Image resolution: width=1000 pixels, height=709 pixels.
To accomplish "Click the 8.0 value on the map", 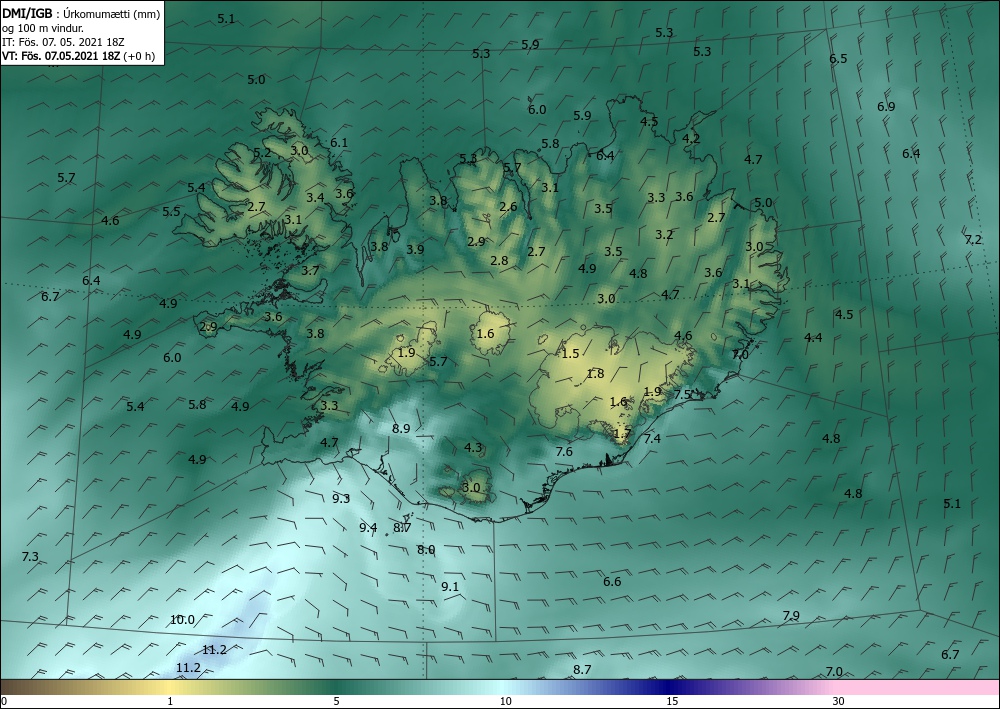I will (426, 550).
